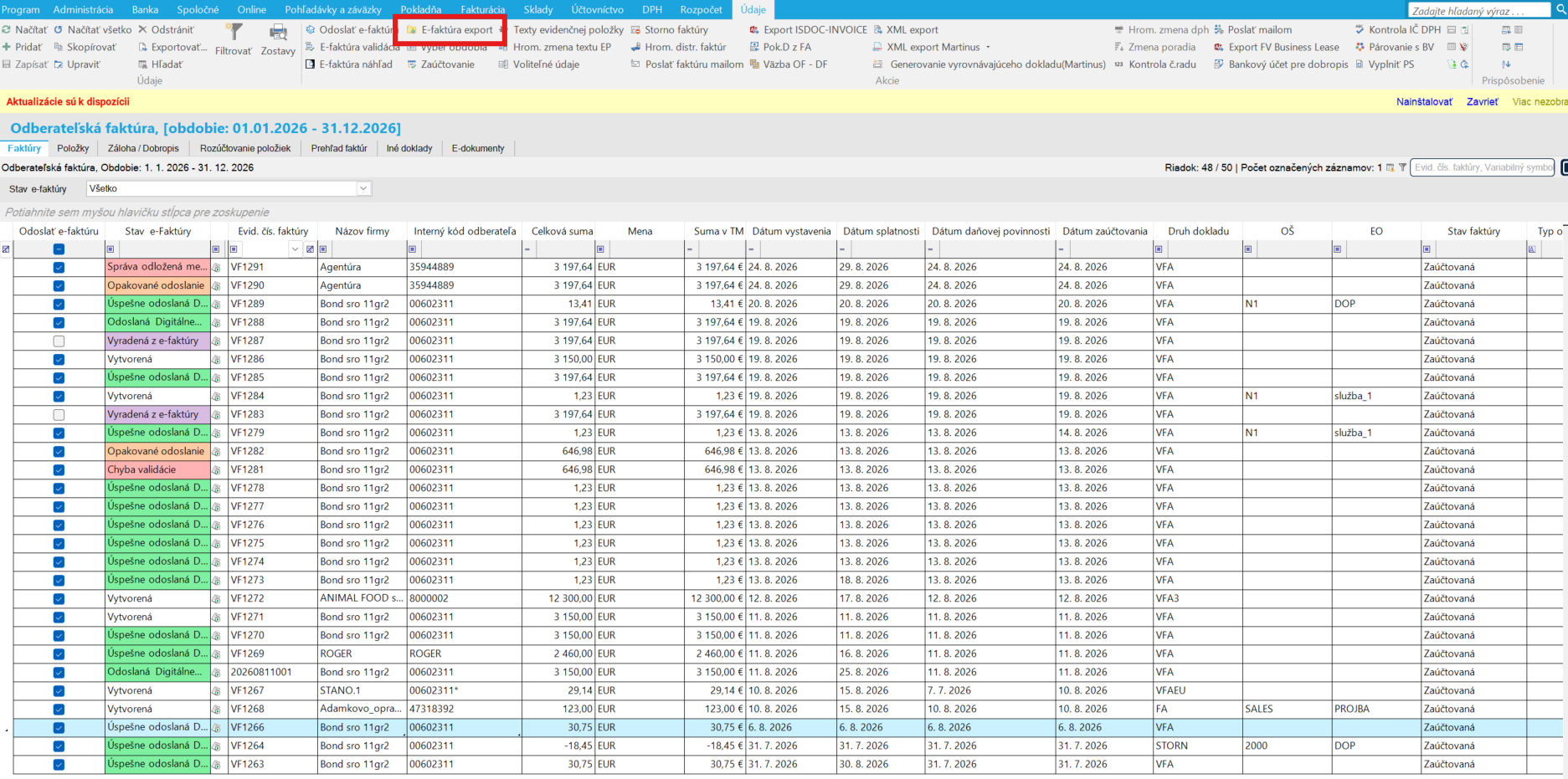
Task: Click Storno faktúry in toolbar
Action: click(670, 29)
